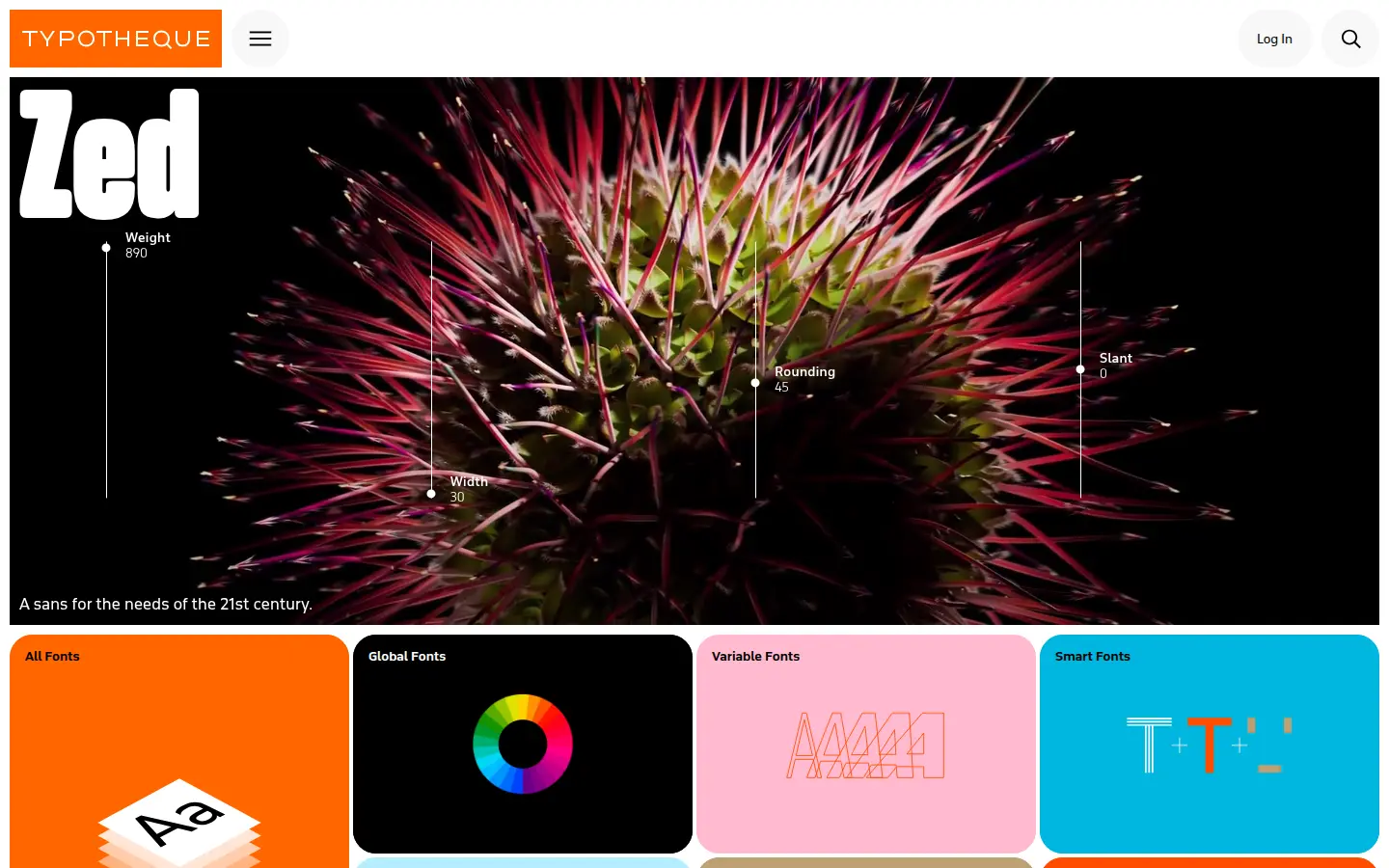Image resolution: width=1389 pixels, height=868 pixels.
Task: Click the search magnifier icon
Action: 1350,39
